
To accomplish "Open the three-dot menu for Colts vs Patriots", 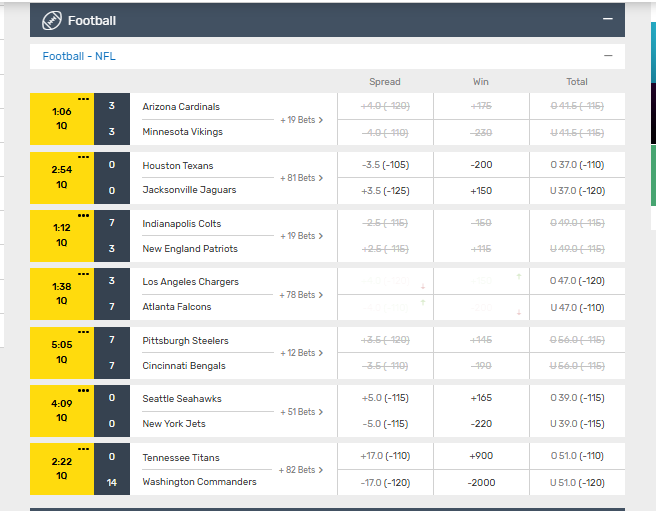I will pyautogui.click(x=84, y=215).
